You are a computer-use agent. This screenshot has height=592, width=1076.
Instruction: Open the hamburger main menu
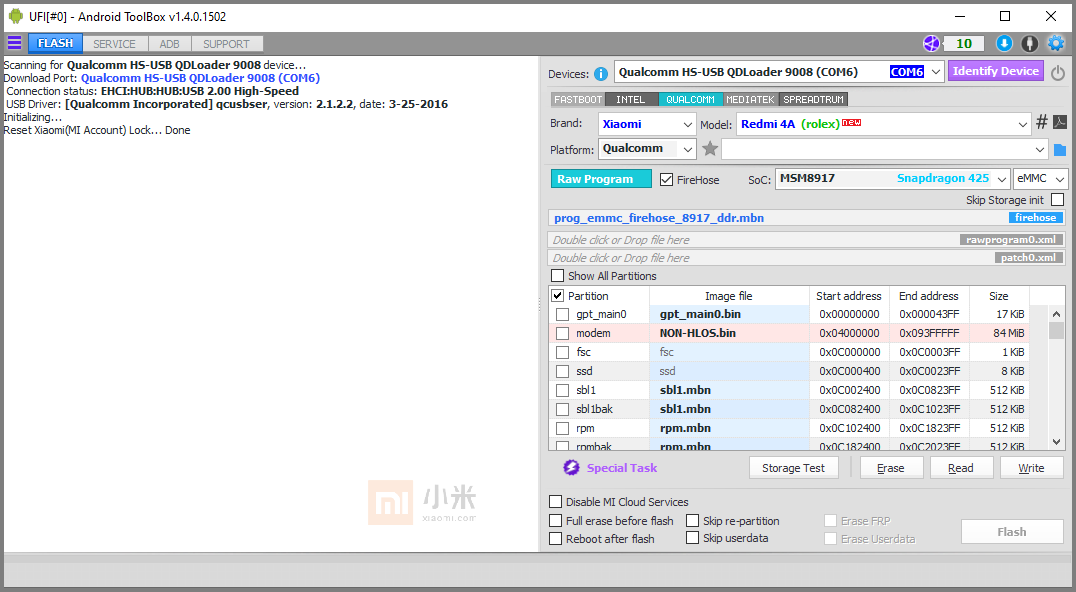(x=14, y=43)
